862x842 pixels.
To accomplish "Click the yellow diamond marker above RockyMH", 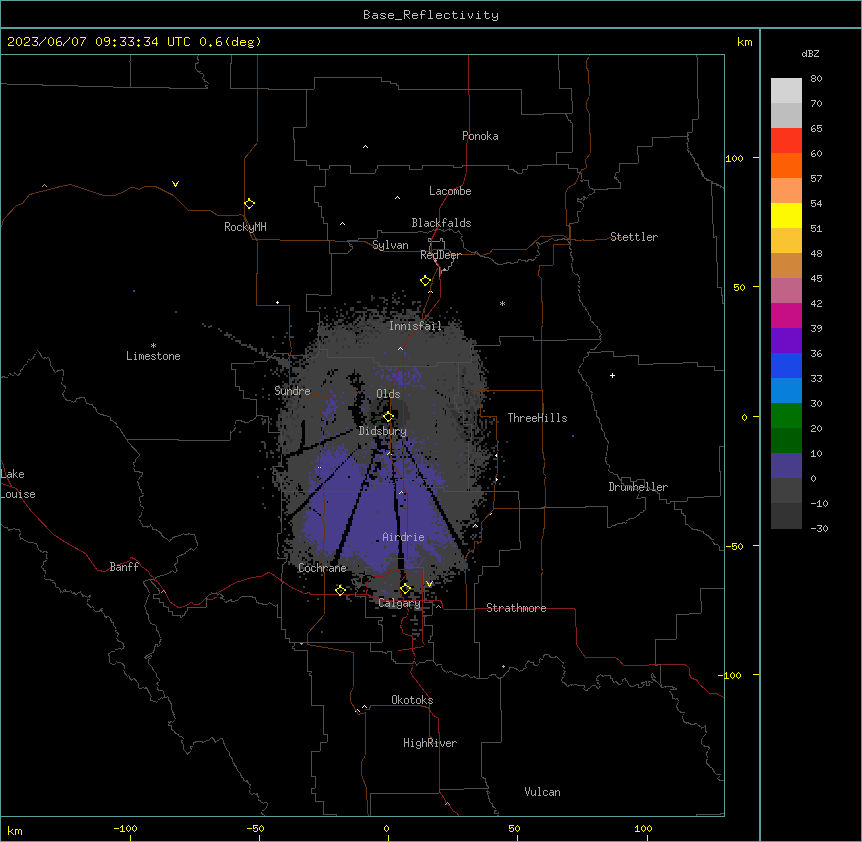I will [x=250, y=203].
